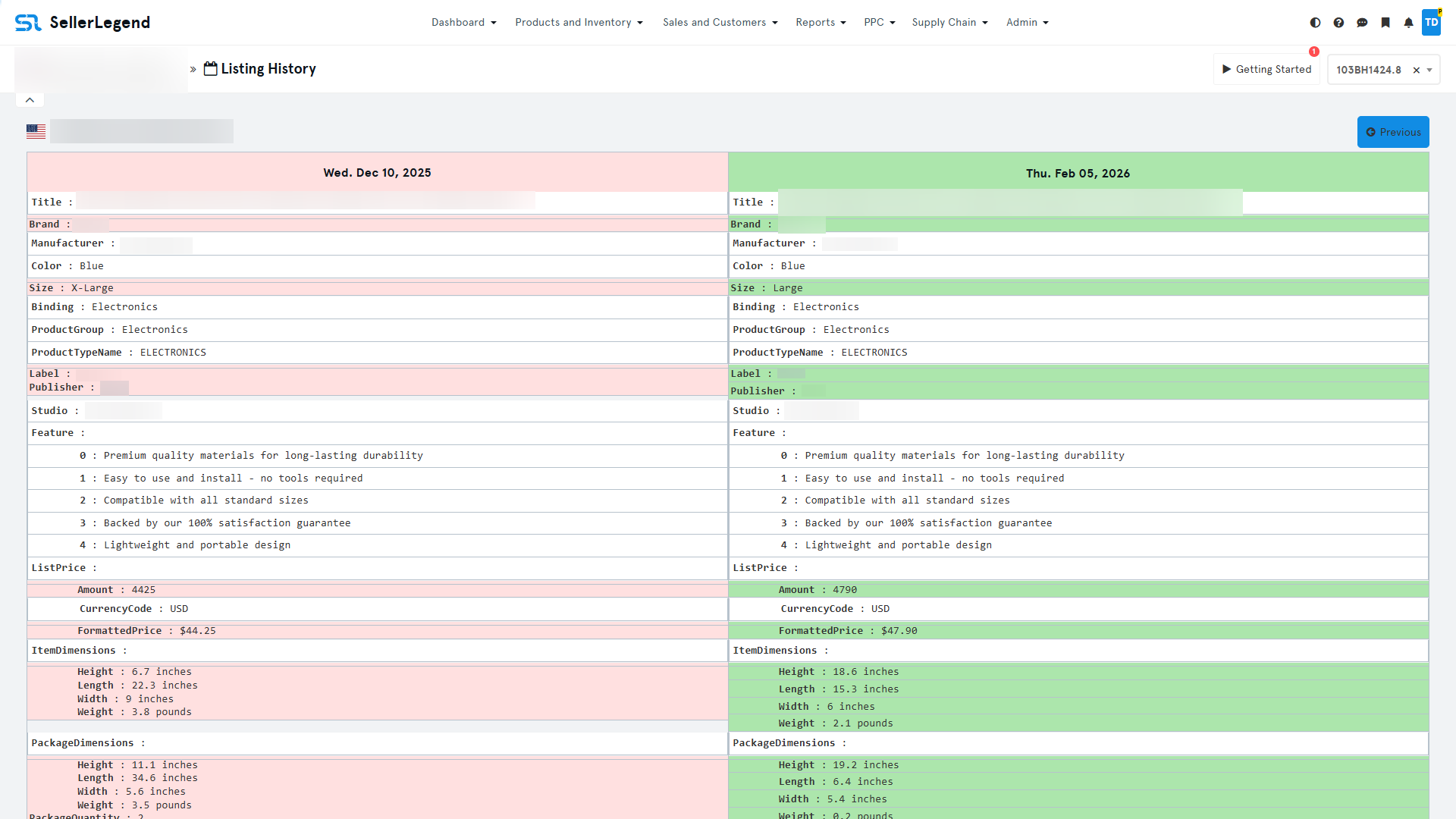1456x819 pixels.
Task: Expand the Supply Chain menu
Action: pos(949,23)
